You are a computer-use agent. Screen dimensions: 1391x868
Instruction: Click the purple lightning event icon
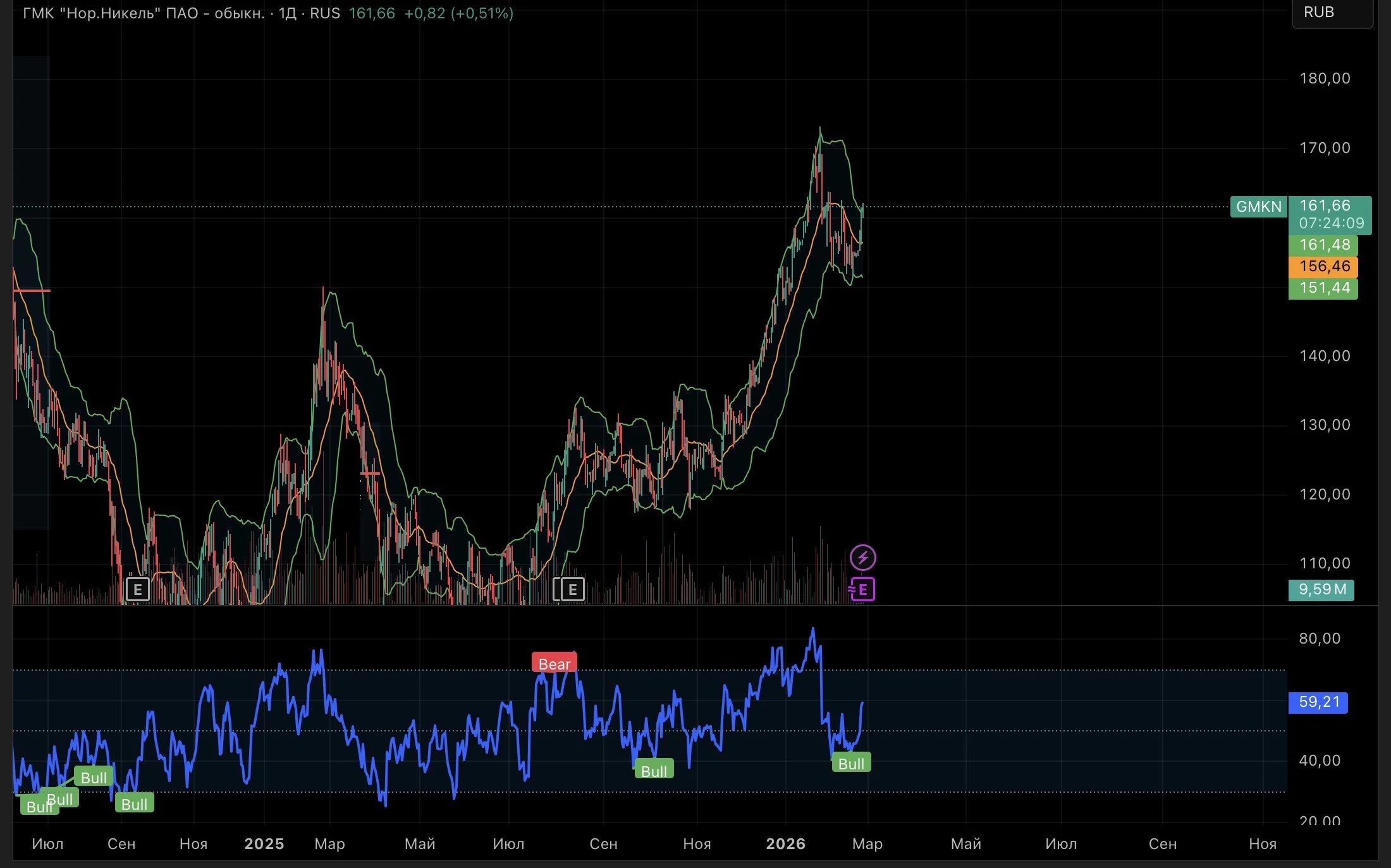[862, 558]
